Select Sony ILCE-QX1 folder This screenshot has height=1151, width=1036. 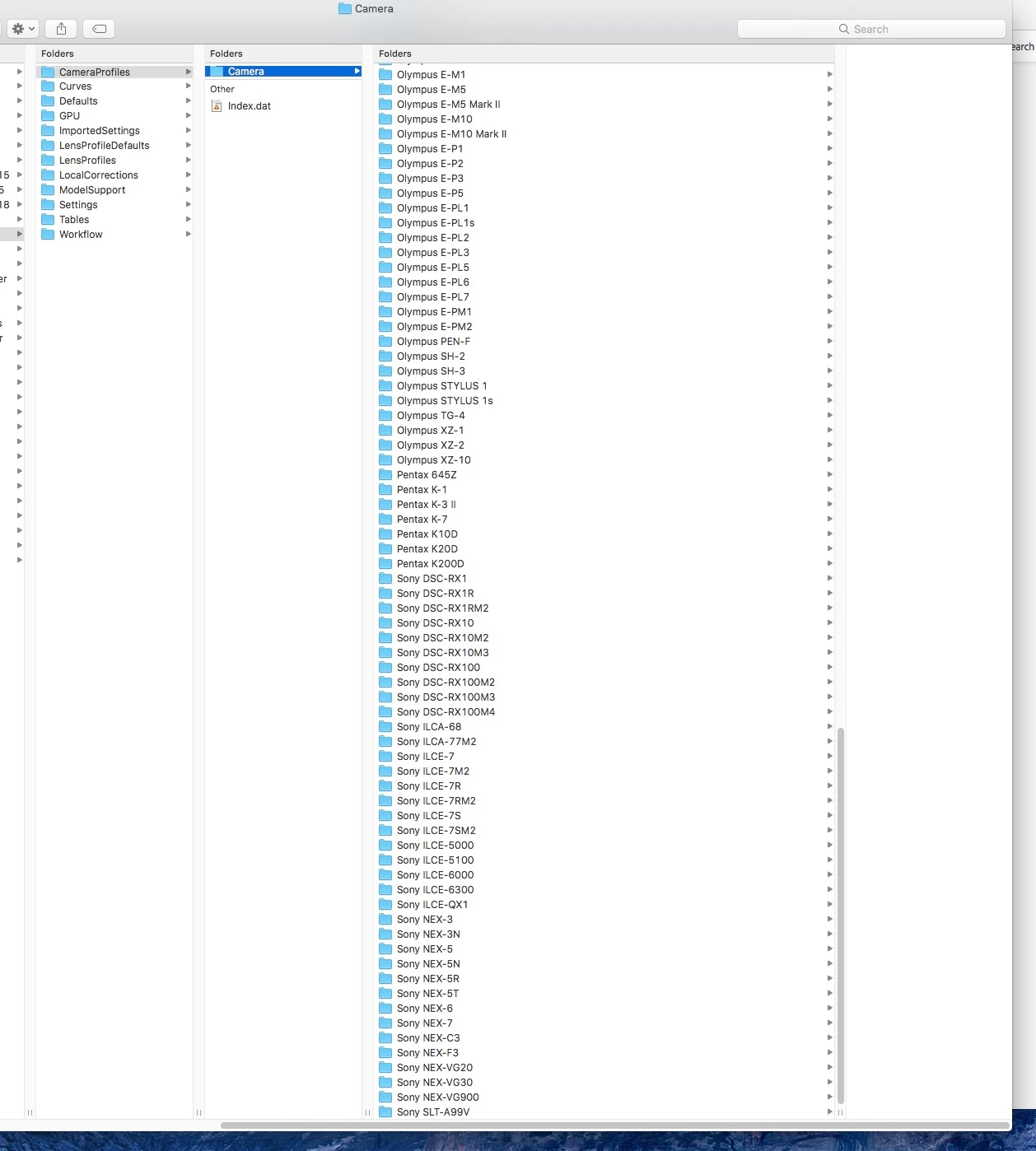605,905
